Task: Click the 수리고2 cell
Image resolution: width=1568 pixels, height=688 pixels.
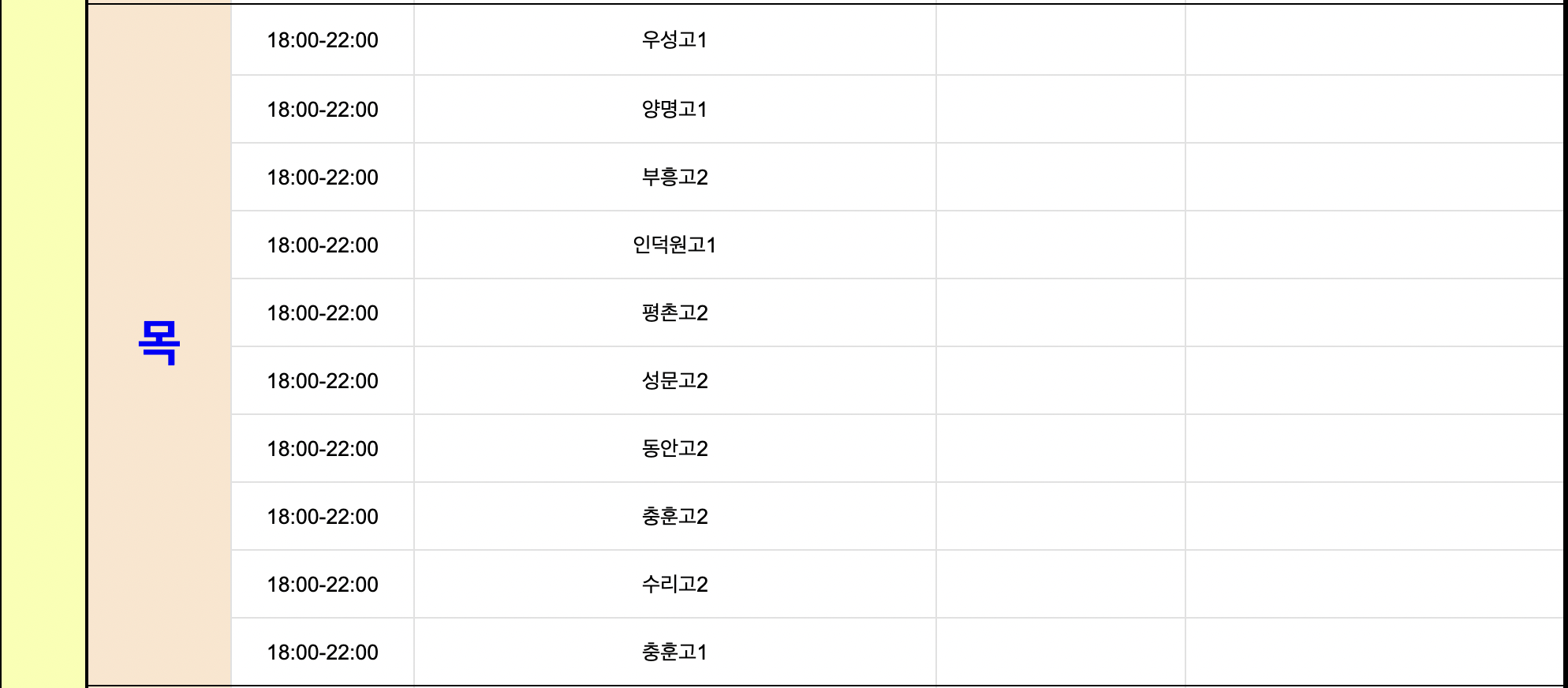Action: (x=674, y=584)
